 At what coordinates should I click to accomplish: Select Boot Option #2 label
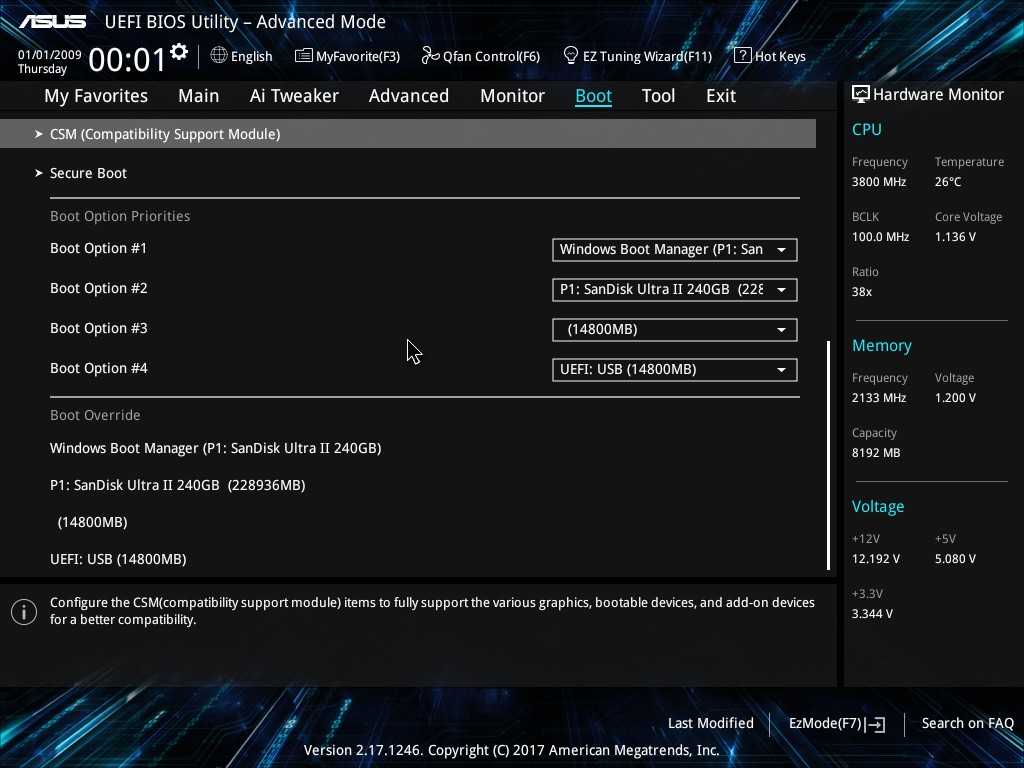[x=99, y=288]
